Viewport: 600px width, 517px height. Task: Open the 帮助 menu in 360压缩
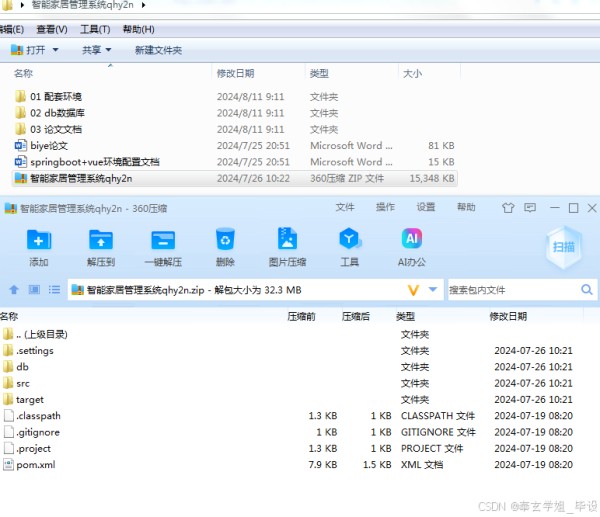click(466, 207)
